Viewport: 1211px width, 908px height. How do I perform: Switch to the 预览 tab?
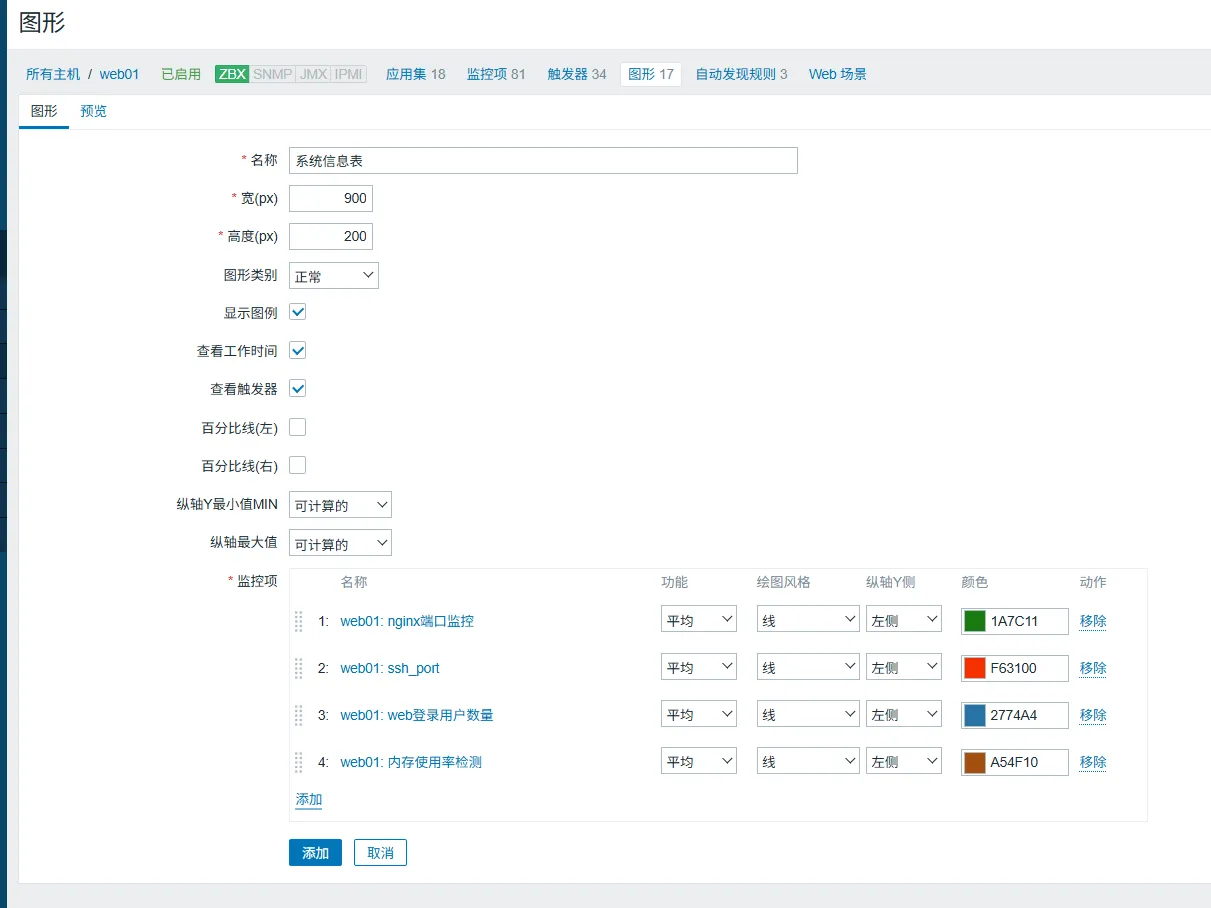tap(94, 111)
